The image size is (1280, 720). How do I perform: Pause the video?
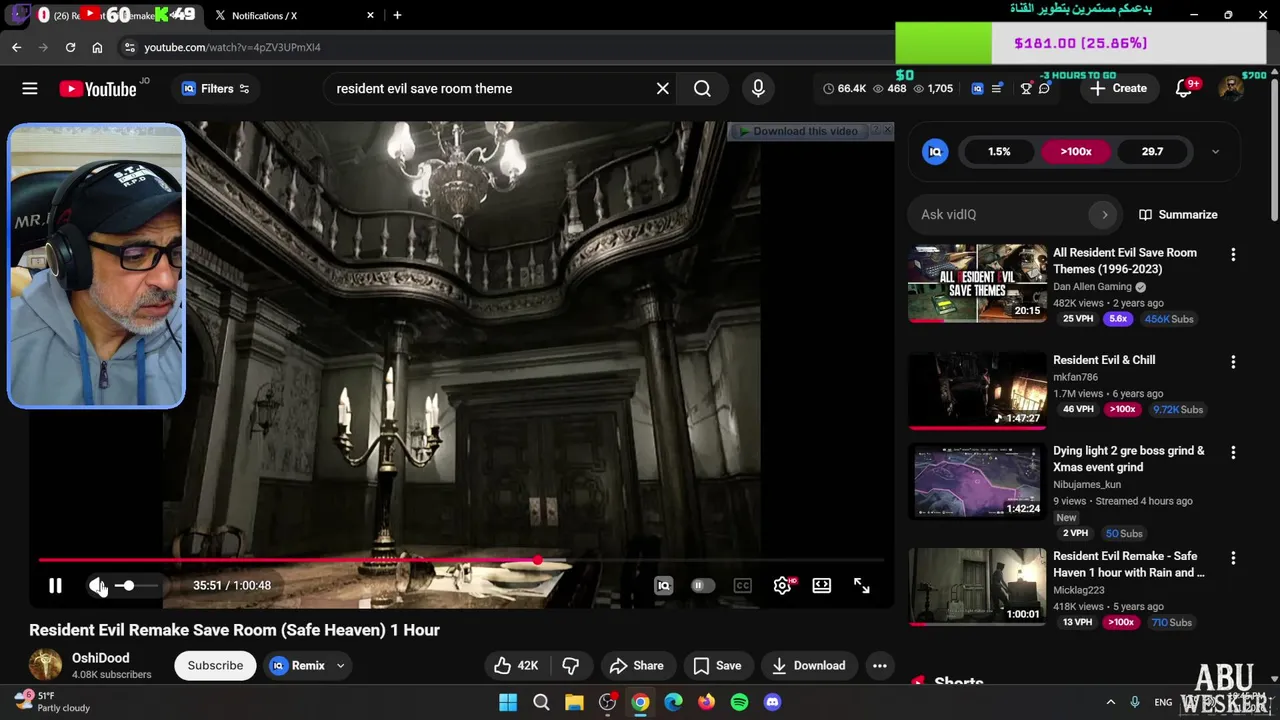point(55,585)
